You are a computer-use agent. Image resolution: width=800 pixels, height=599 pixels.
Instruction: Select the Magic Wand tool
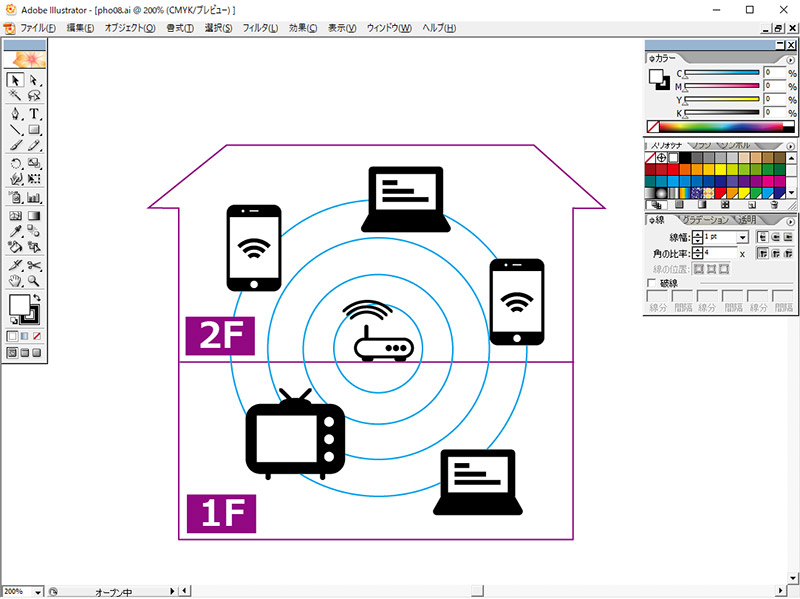point(15,95)
